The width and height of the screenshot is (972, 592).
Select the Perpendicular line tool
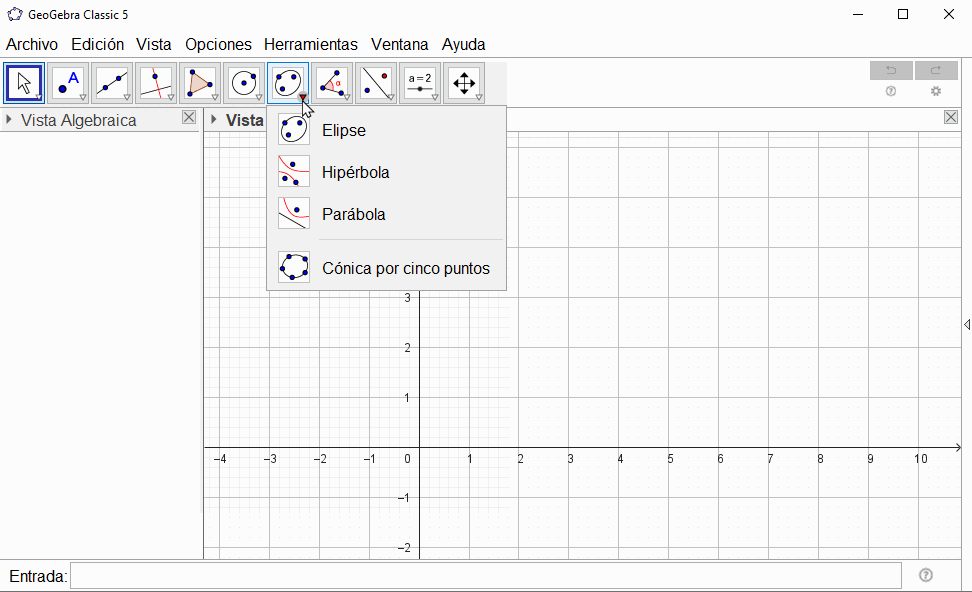tap(156, 83)
